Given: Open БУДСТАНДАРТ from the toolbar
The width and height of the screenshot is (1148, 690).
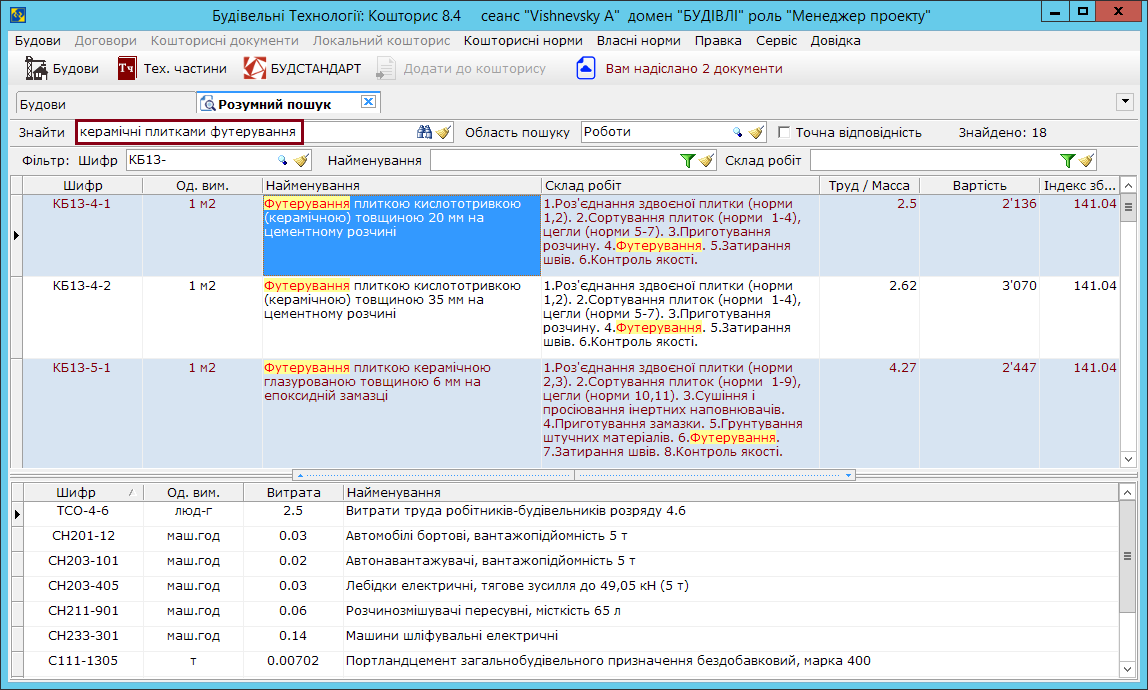Looking at the screenshot, I should coord(302,68).
